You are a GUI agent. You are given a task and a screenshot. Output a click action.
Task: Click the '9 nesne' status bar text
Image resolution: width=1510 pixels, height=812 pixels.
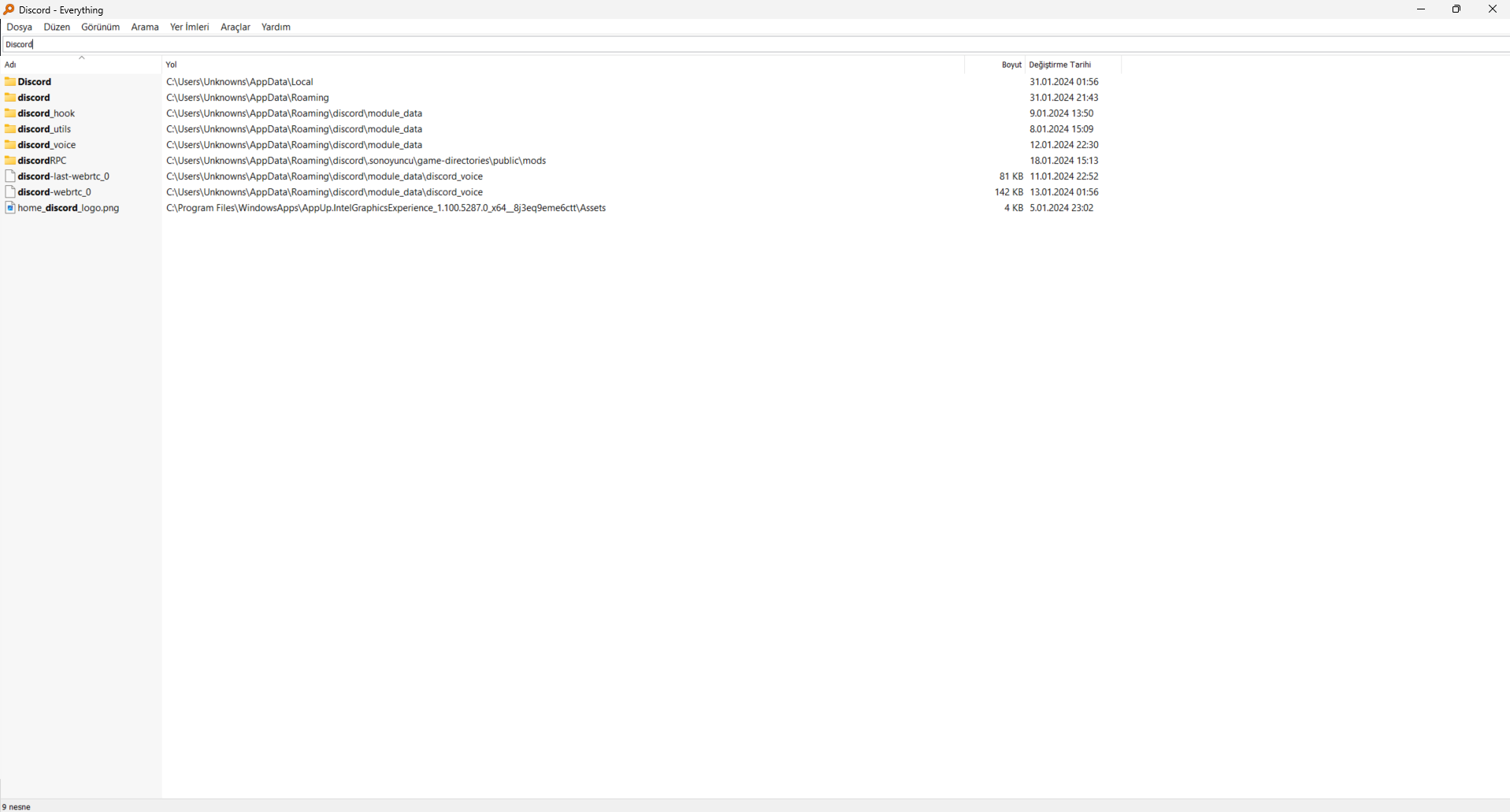[17, 806]
